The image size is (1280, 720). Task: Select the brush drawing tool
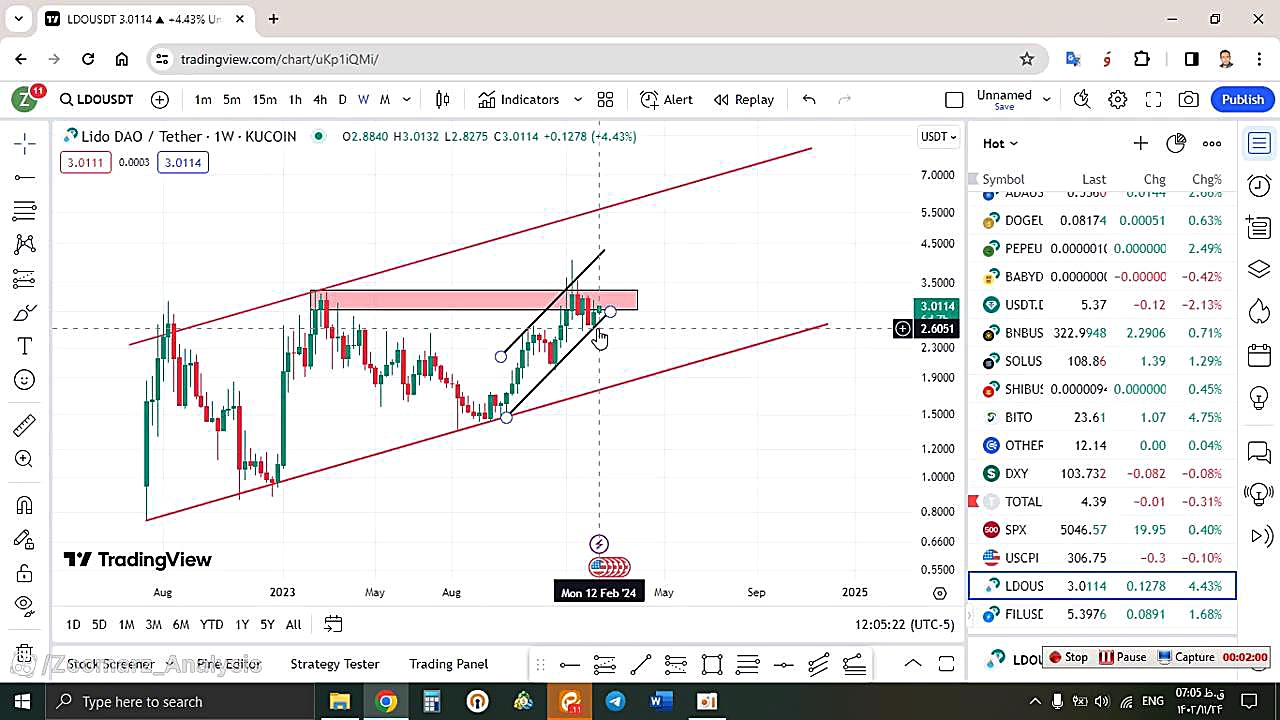pos(25,313)
